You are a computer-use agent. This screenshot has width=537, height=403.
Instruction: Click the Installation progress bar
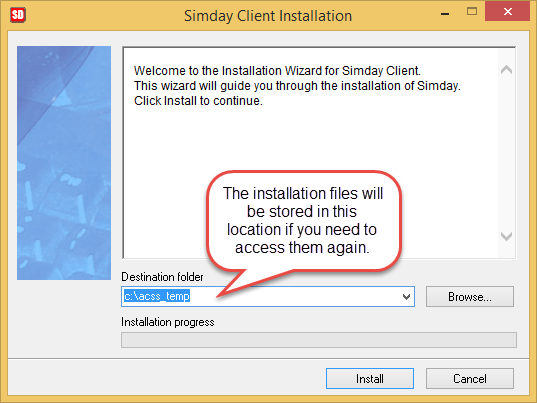pos(319,340)
